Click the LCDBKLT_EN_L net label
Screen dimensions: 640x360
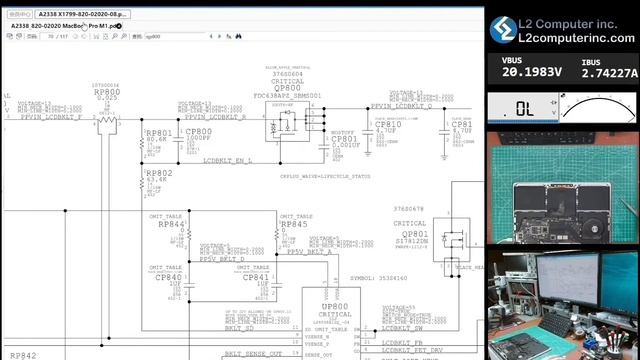(227, 161)
